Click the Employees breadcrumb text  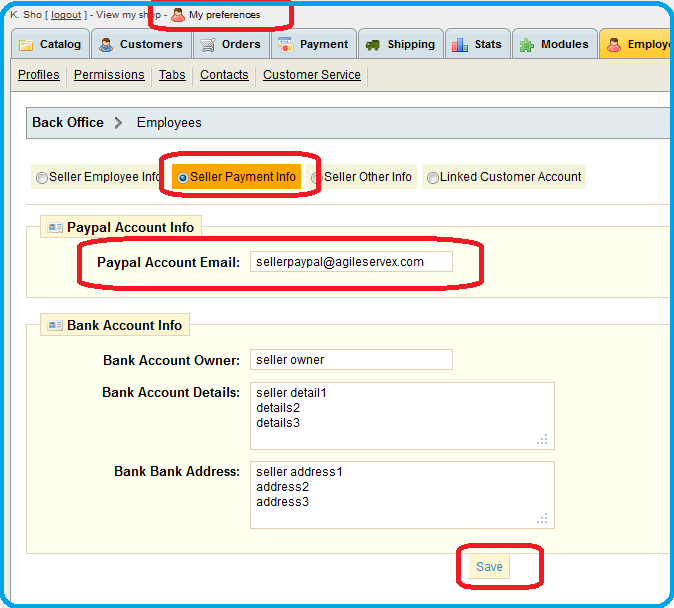click(x=169, y=123)
